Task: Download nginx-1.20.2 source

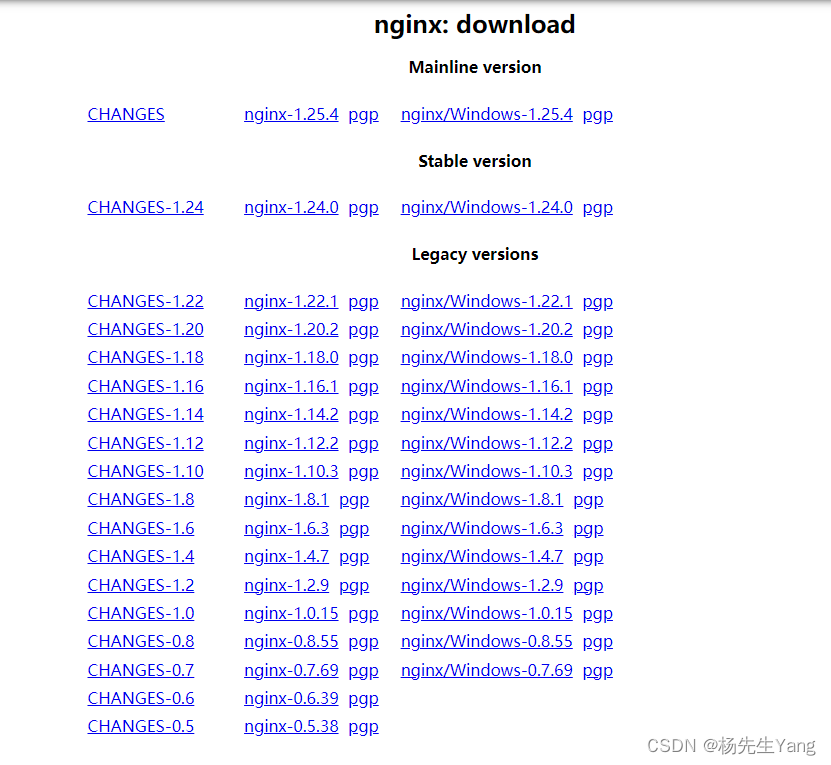Action: tap(291, 330)
